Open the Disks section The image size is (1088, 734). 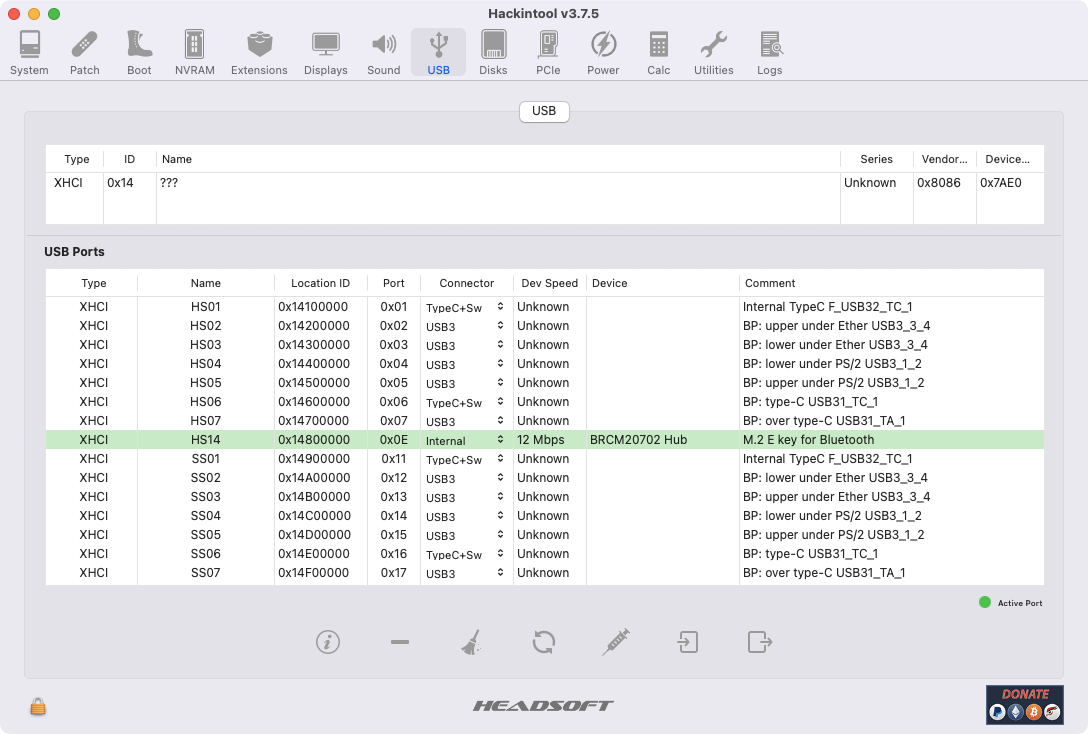[493, 53]
